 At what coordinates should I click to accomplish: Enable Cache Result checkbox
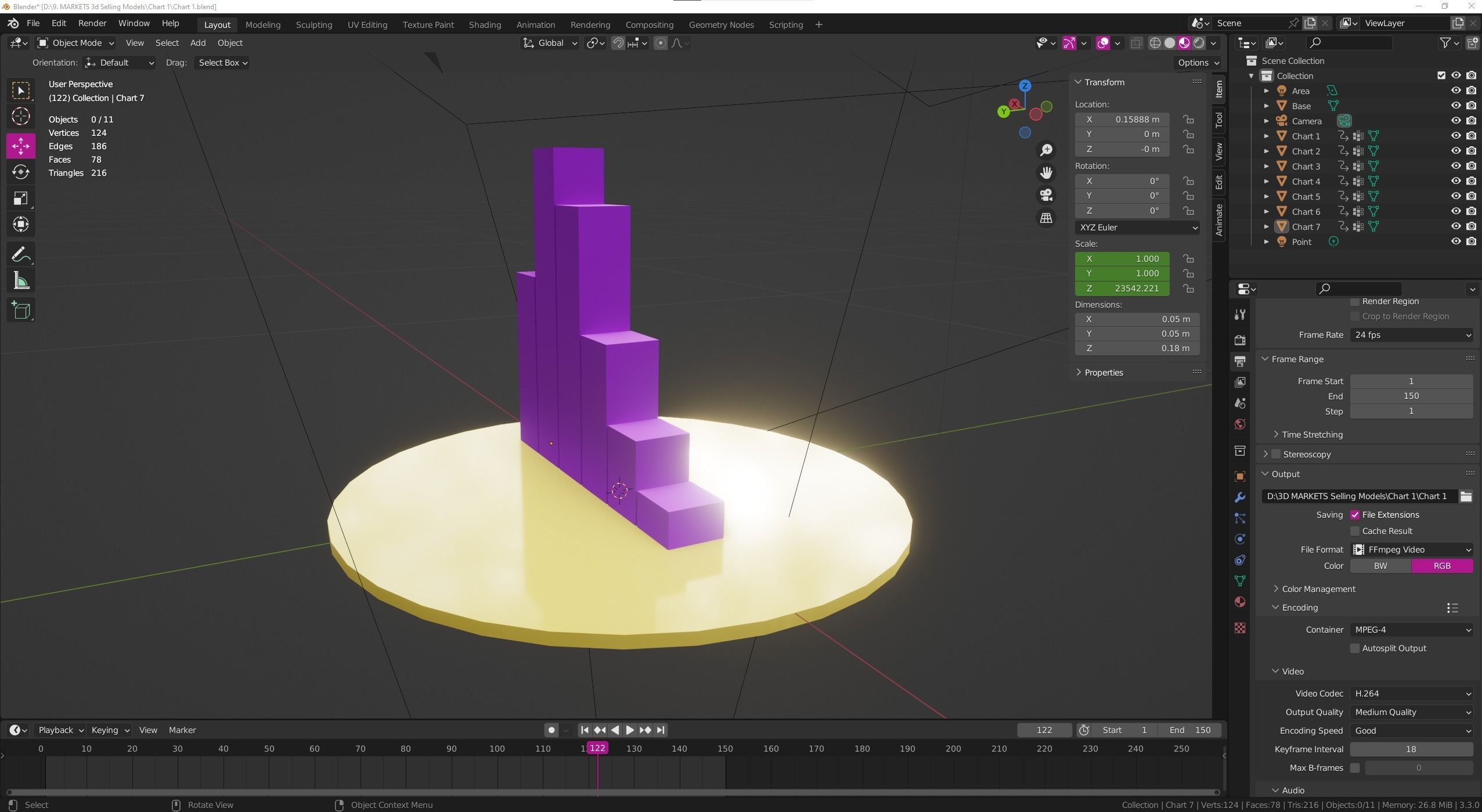(1355, 531)
